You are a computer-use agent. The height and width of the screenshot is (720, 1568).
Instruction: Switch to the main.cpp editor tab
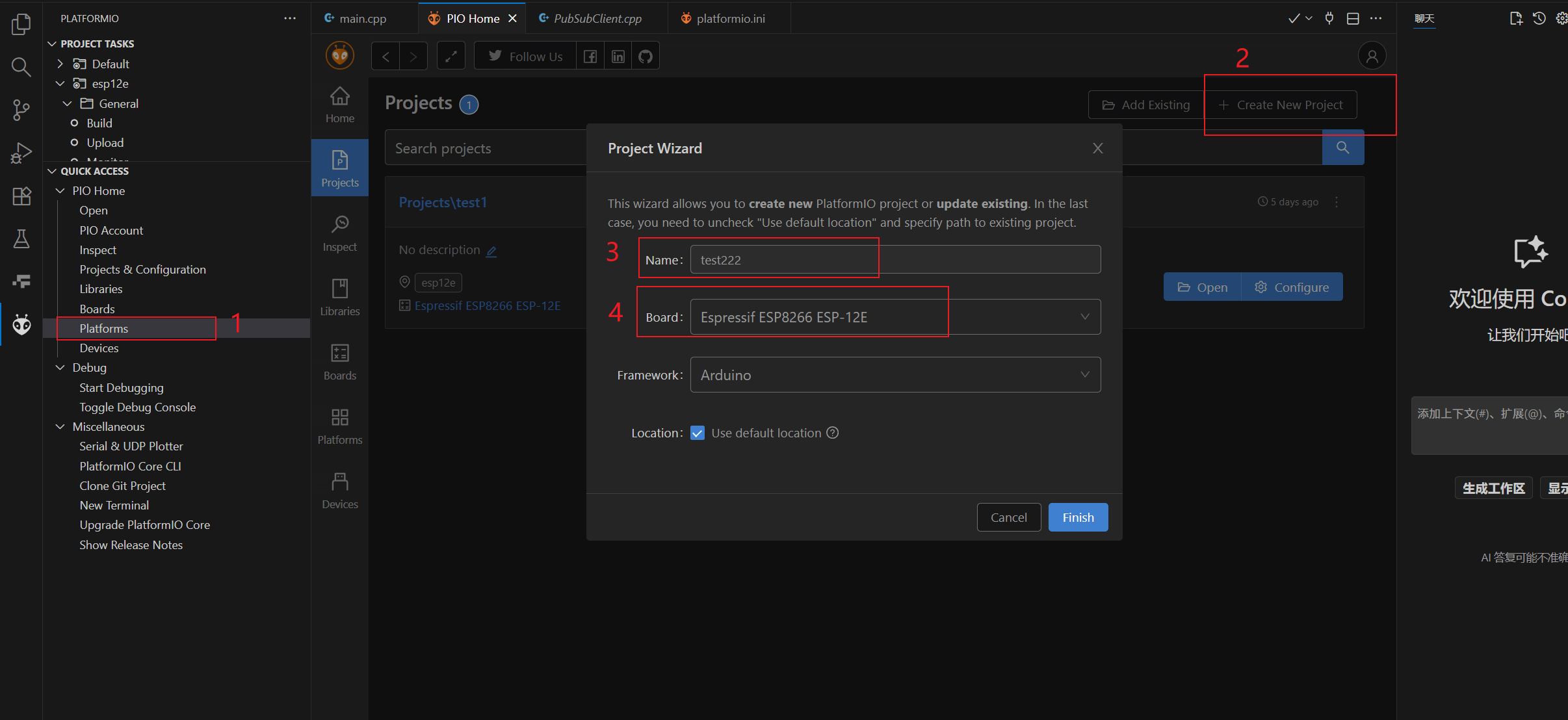pos(362,18)
